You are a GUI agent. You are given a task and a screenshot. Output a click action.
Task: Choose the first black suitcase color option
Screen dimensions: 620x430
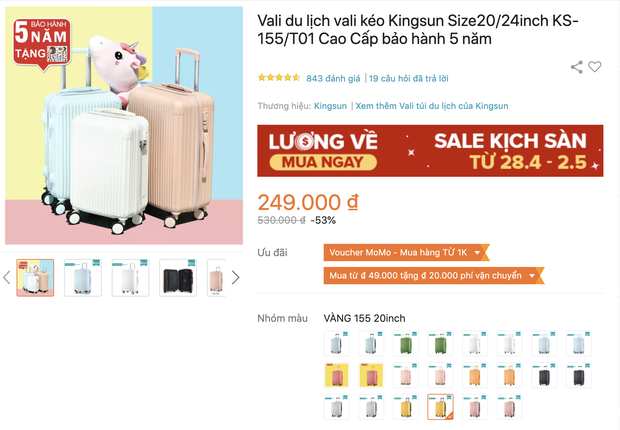pyautogui.click(x=544, y=375)
